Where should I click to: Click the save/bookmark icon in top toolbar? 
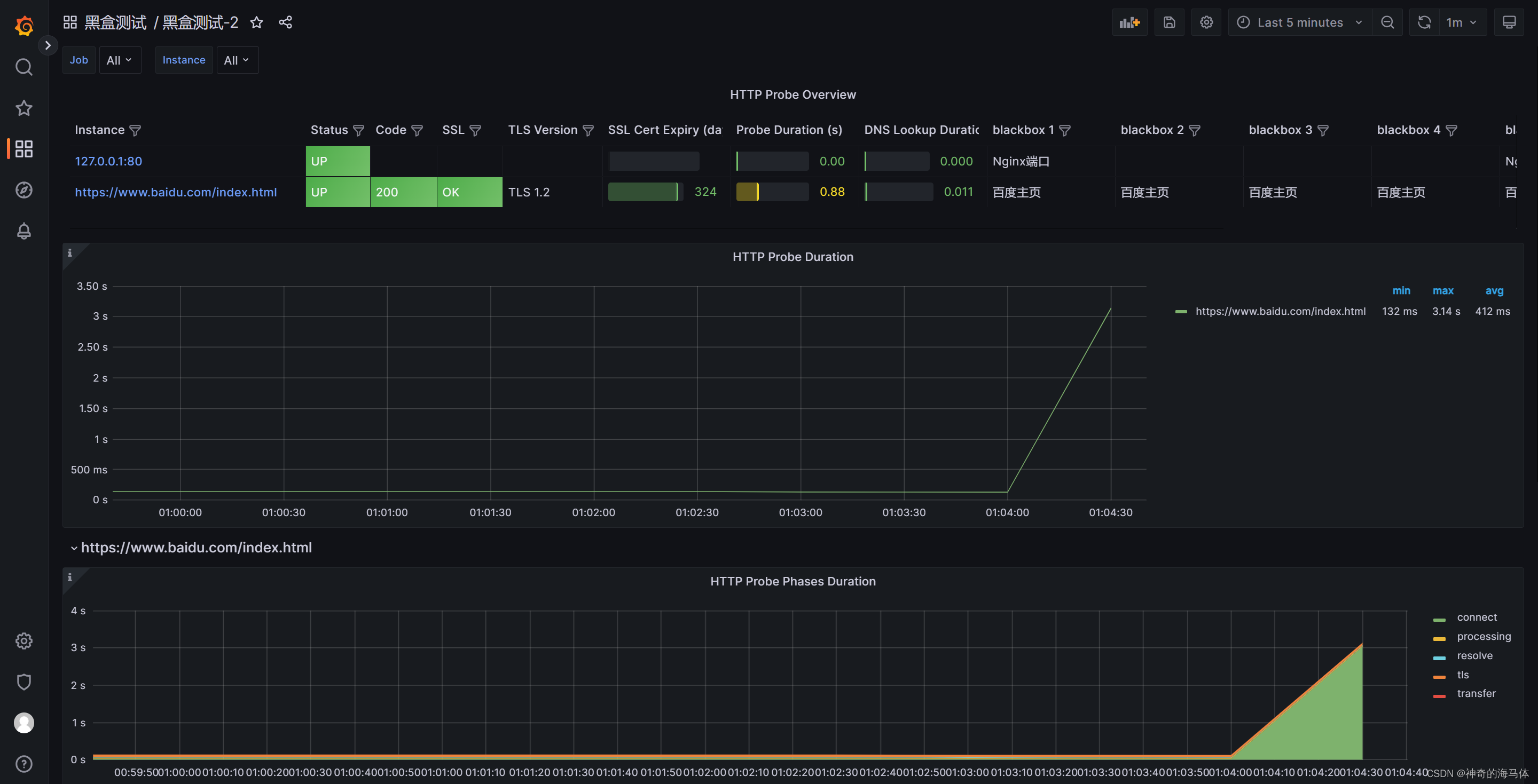tap(1167, 21)
